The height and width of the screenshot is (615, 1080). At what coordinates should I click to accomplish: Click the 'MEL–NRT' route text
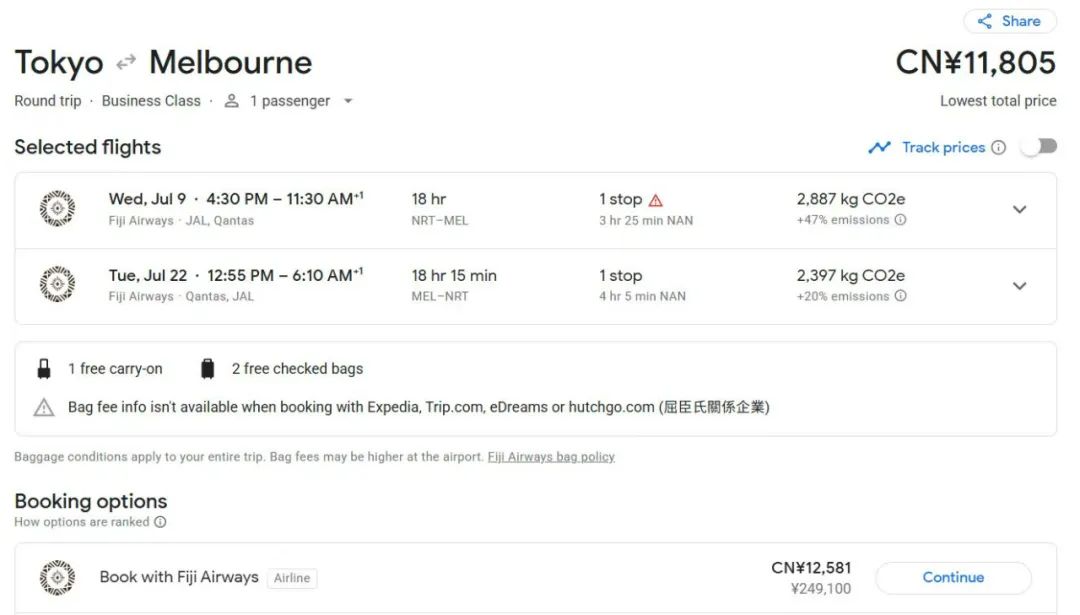(x=439, y=296)
